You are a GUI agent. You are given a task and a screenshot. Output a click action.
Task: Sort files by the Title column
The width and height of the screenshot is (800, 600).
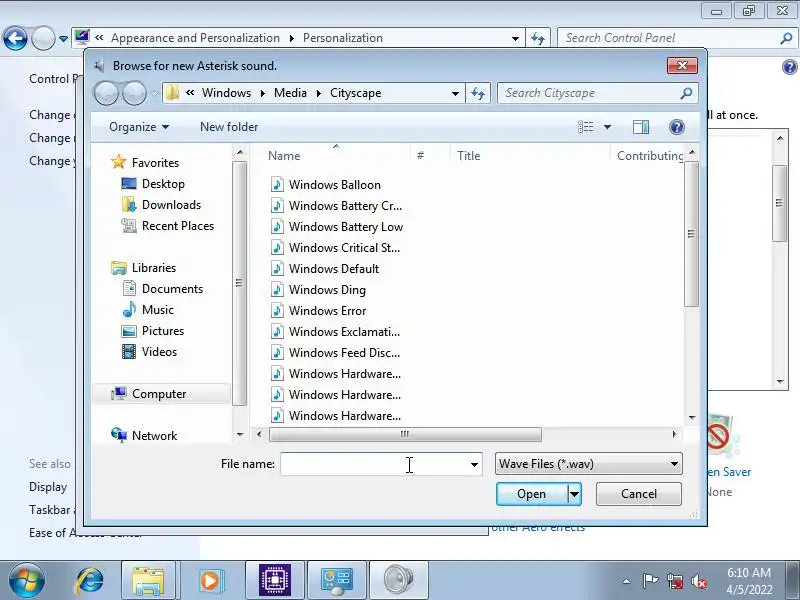(x=468, y=156)
